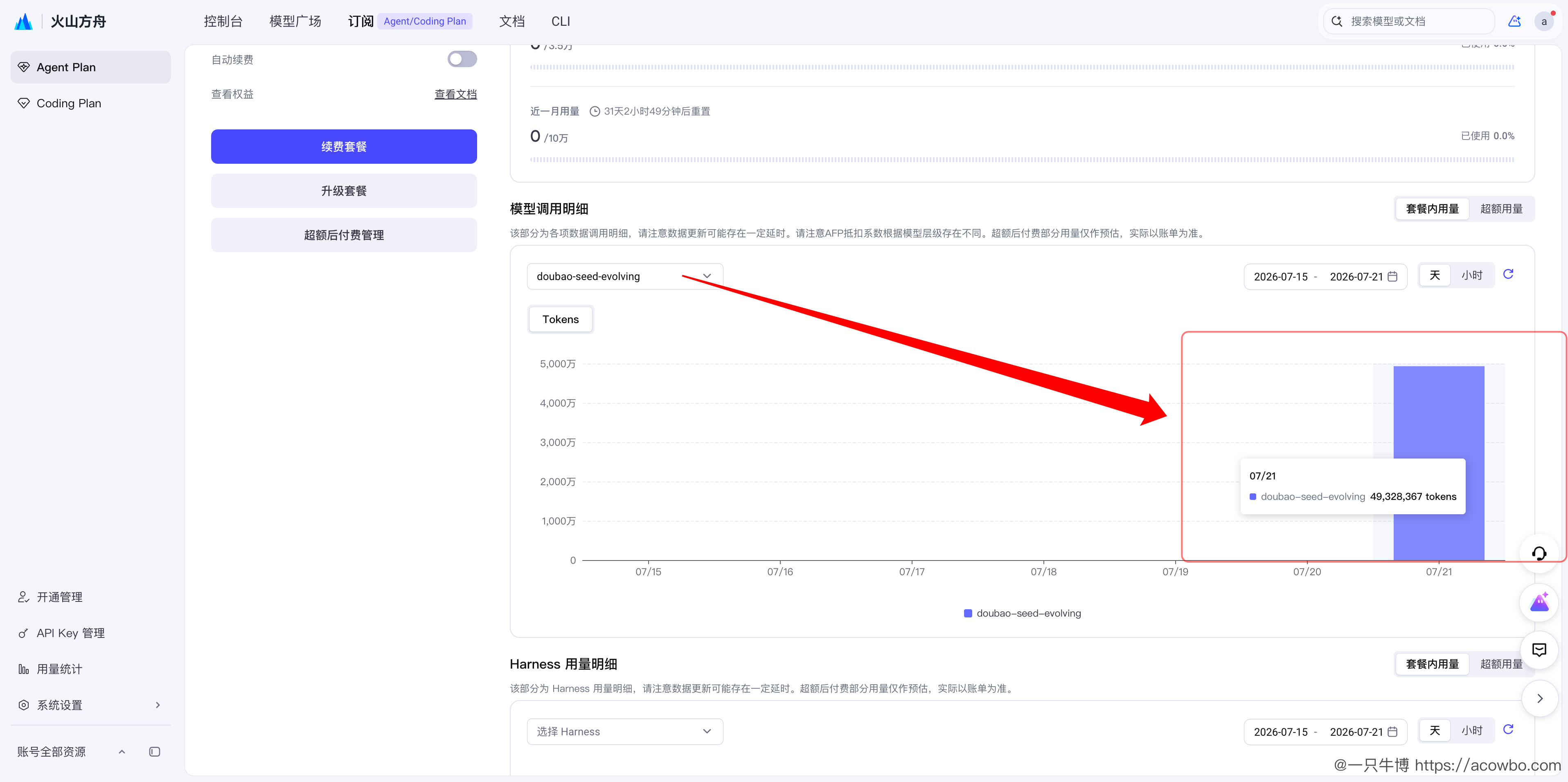Open the 查看文档 link
The height and width of the screenshot is (782, 1568).
pos(455,95)
